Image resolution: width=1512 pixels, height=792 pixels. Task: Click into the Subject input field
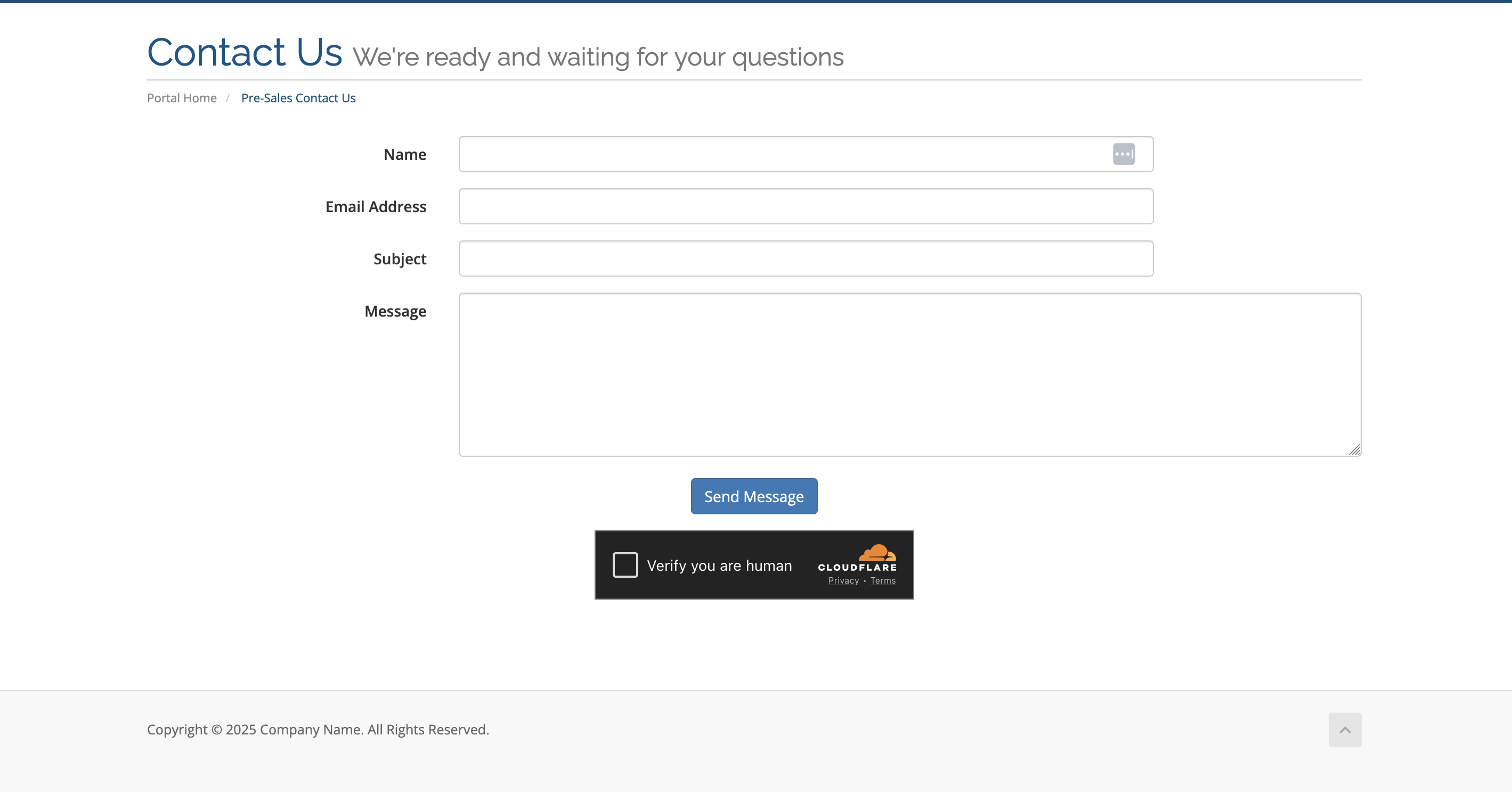pyautogui.click(x=806, y=259)
